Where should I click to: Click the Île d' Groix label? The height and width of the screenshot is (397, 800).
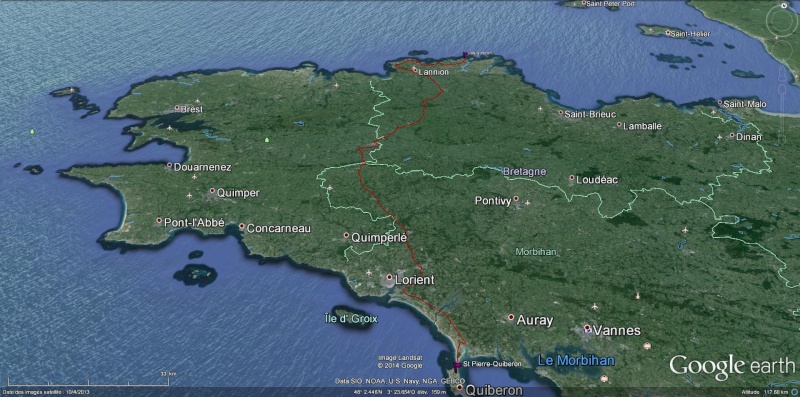click(x=351, y=319)
